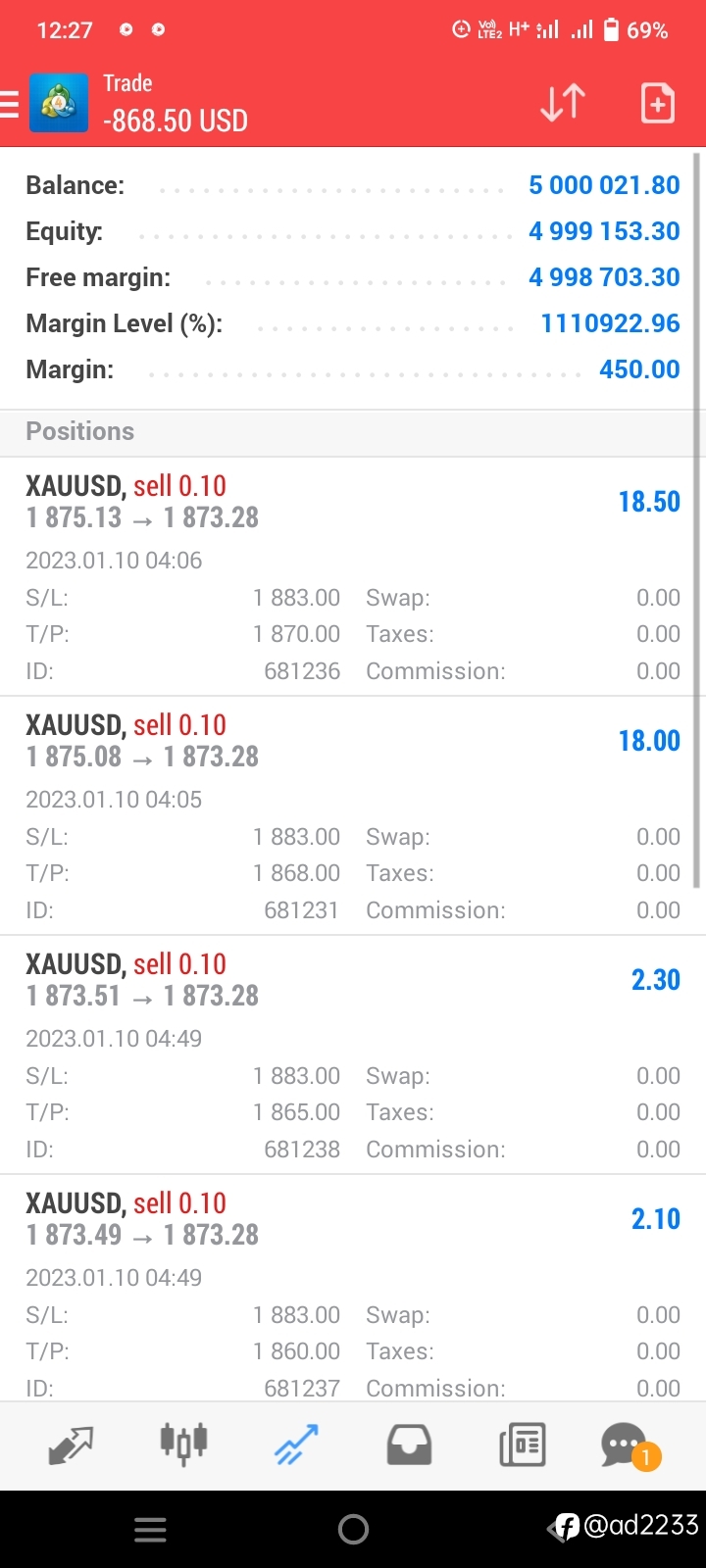The image size is (706, 1568).
Task: Select the position with profit 2.10
Action: [x=353, y=1288]
